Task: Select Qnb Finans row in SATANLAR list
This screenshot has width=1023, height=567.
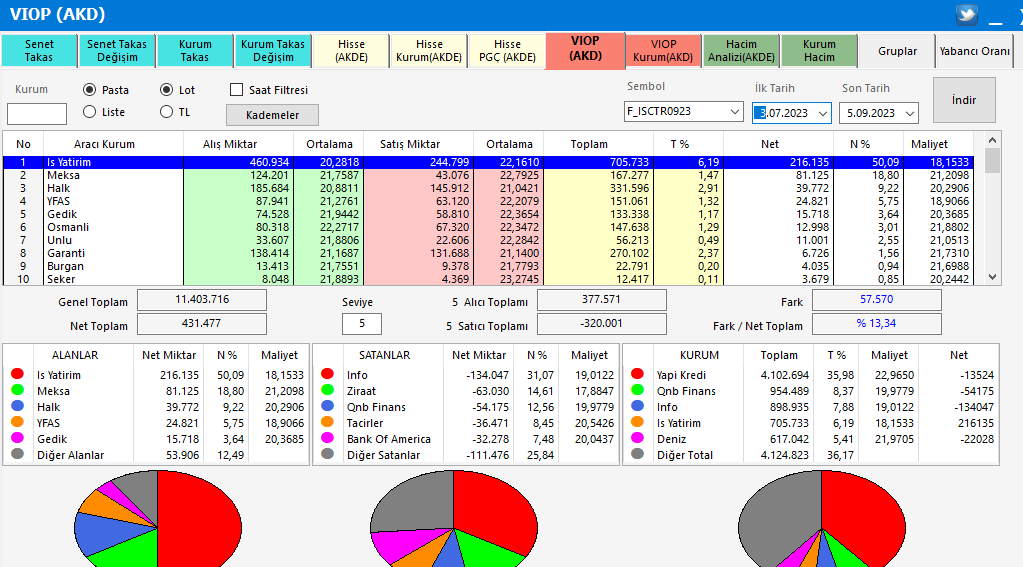Action: (x=466, y=406)
